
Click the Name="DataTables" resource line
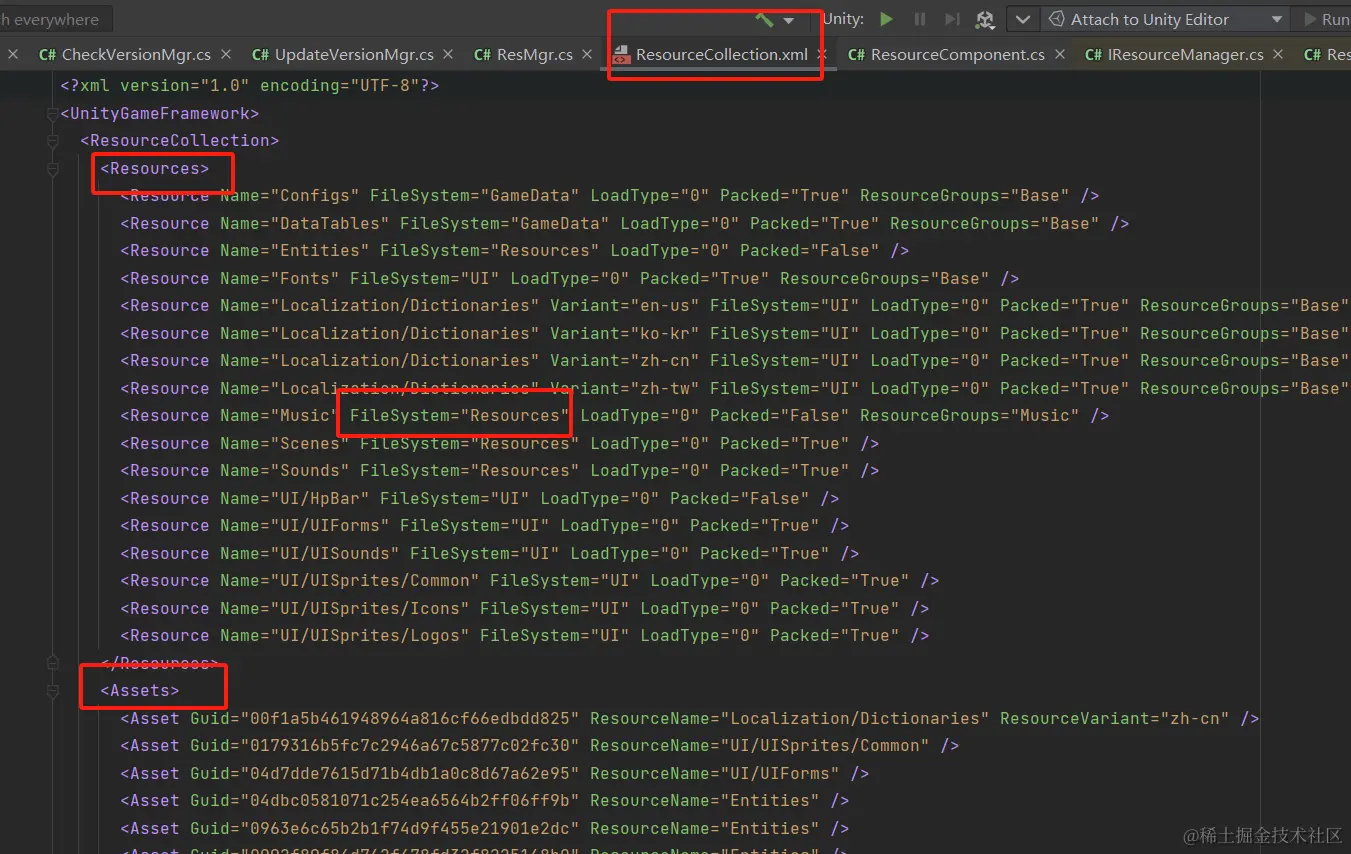click(625, 224)
